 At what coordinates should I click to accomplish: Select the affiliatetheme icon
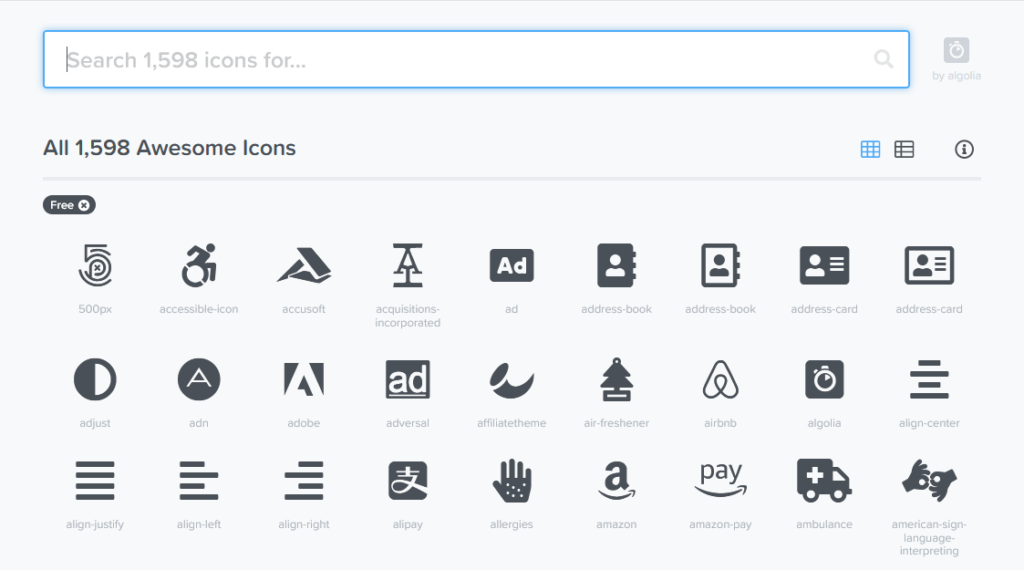click(x=511, y=379)
